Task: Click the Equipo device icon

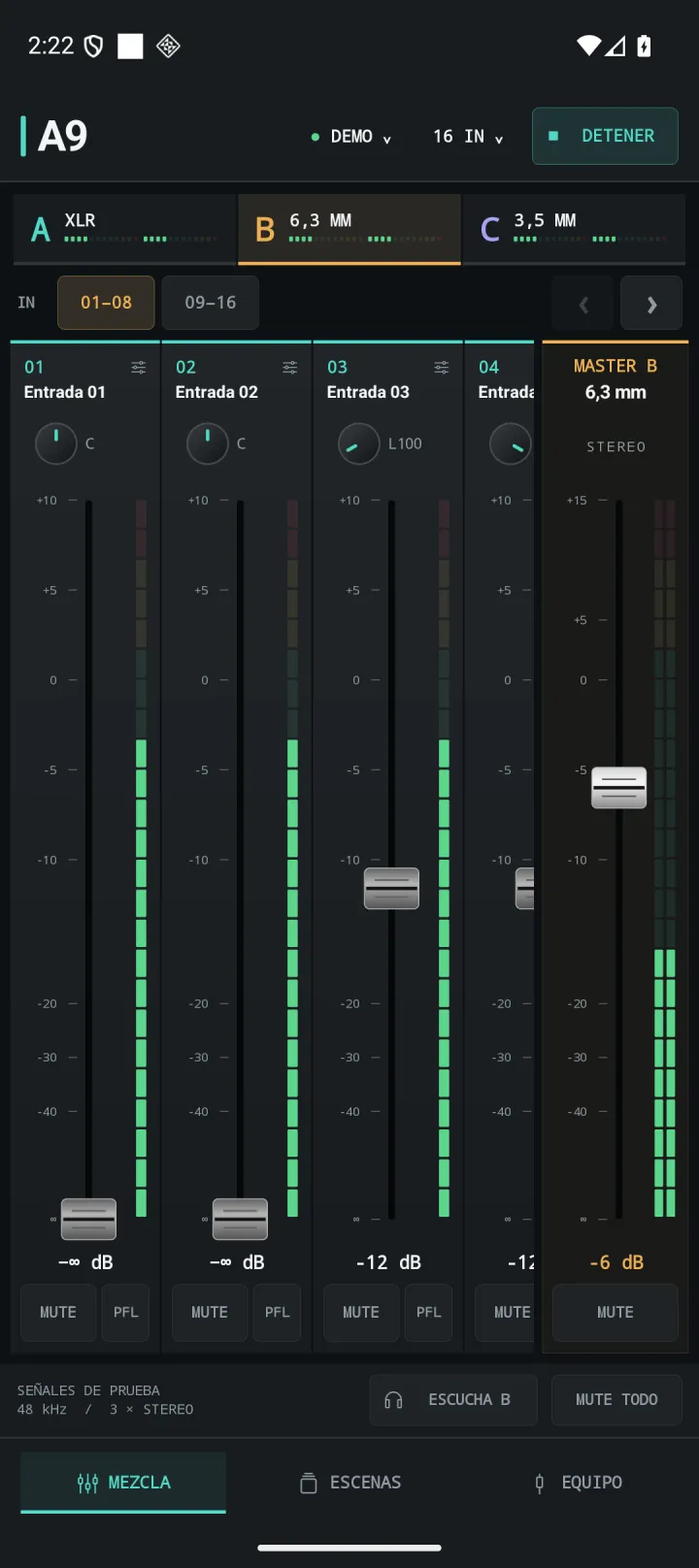Action: point(540,1483)
